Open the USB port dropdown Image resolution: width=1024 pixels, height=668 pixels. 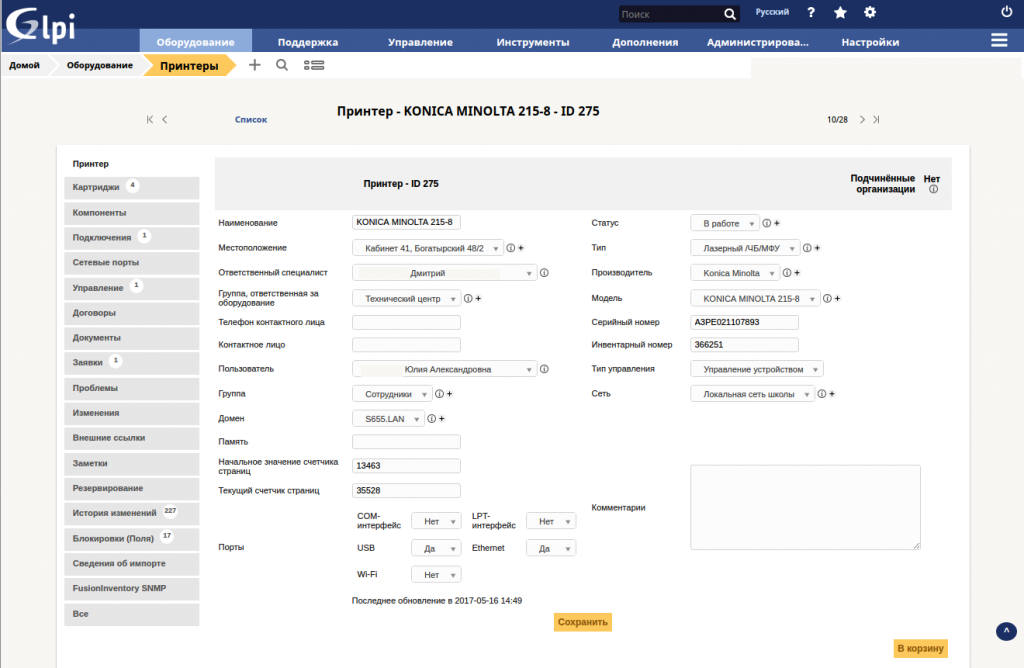point(436,549)
